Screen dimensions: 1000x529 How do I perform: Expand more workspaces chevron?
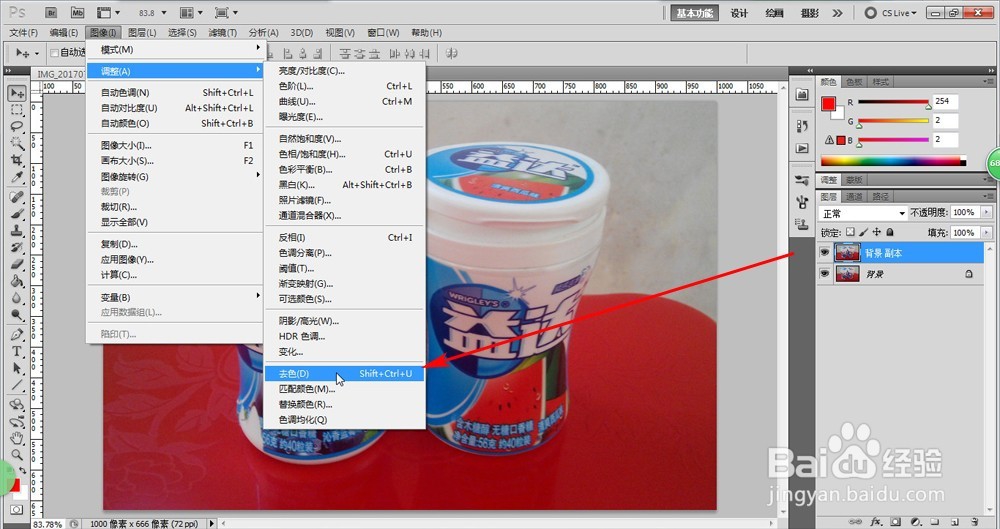(x=837, y=13)
